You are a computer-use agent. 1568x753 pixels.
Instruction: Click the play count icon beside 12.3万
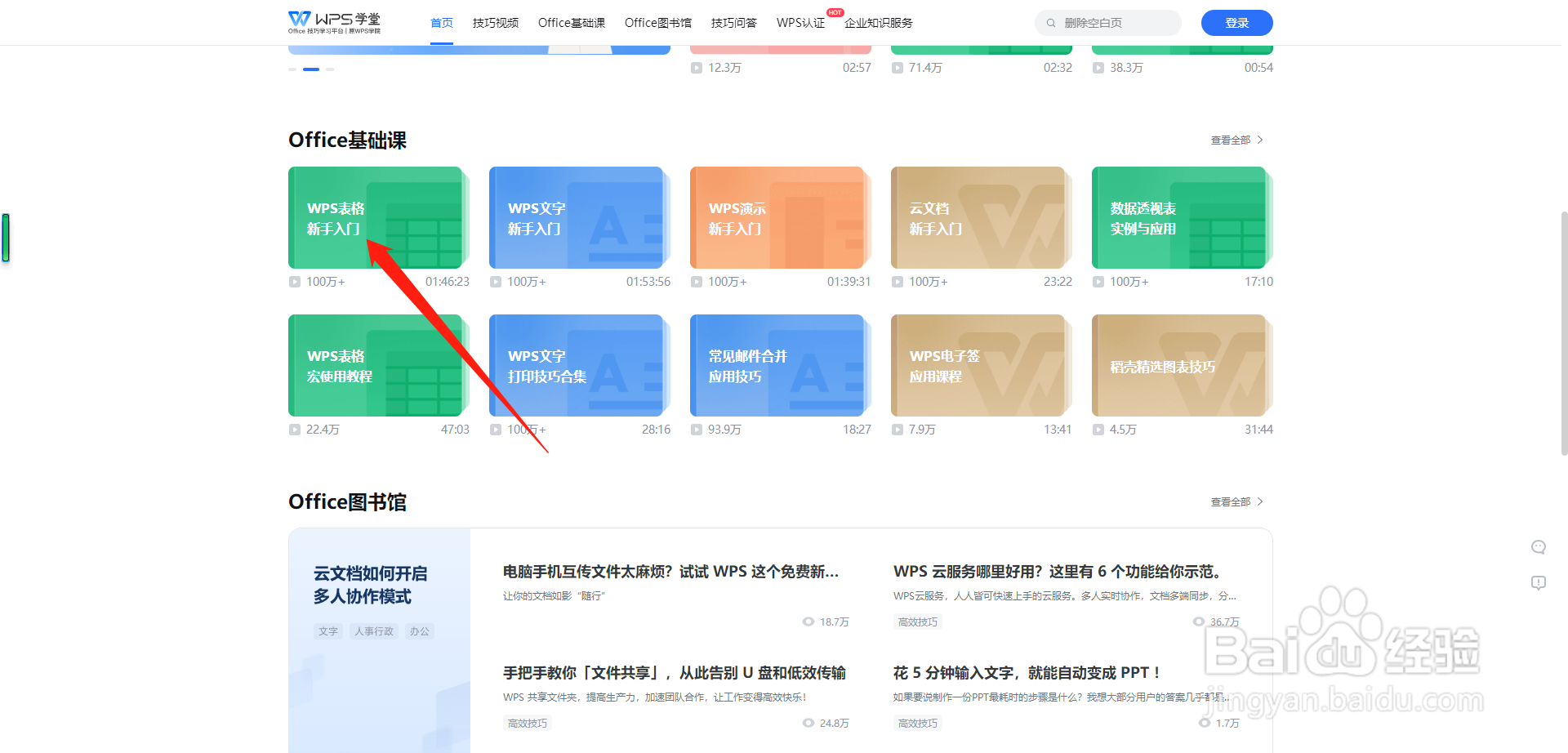pos(697,68)
